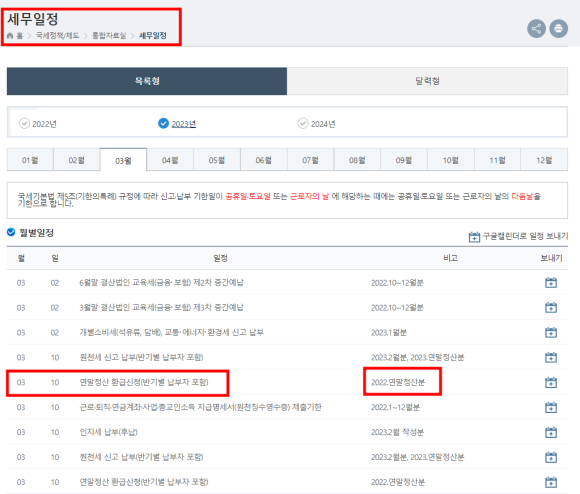Select the 2023년 year option

tap(177, 124)
